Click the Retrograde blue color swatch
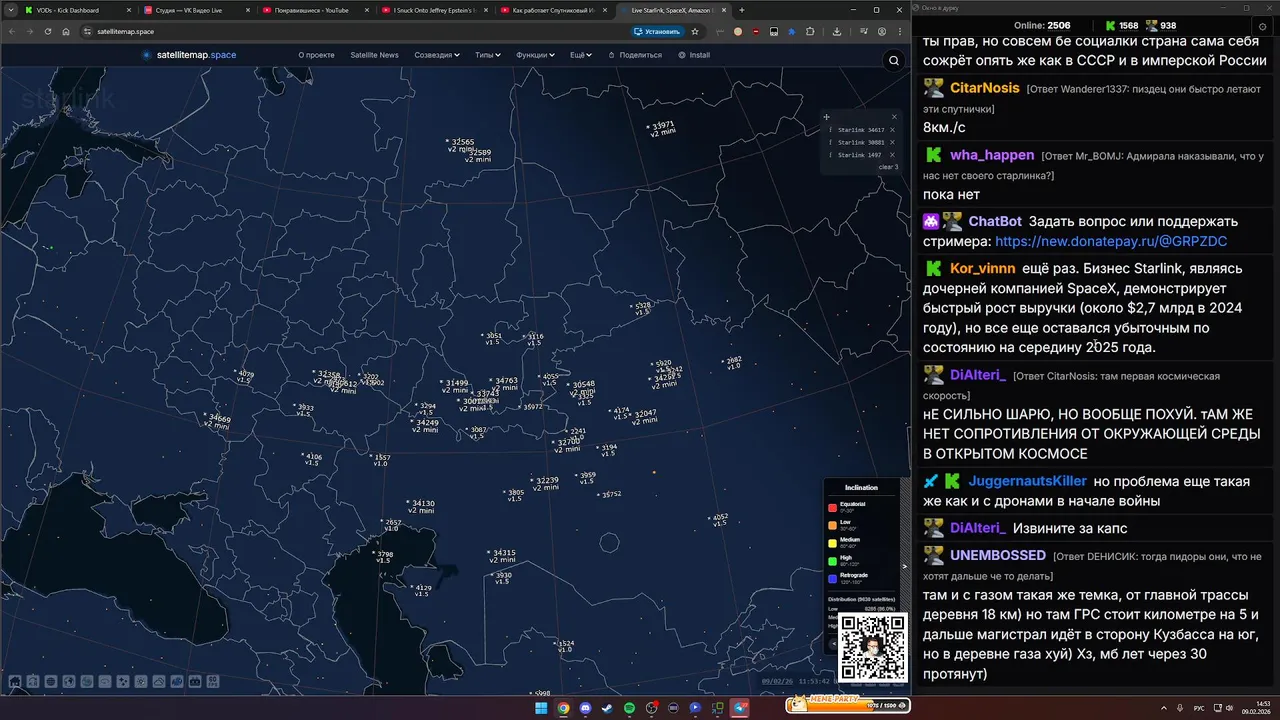Image resolution: width=1280 pixels, height=720 pixels. (832, 579)
